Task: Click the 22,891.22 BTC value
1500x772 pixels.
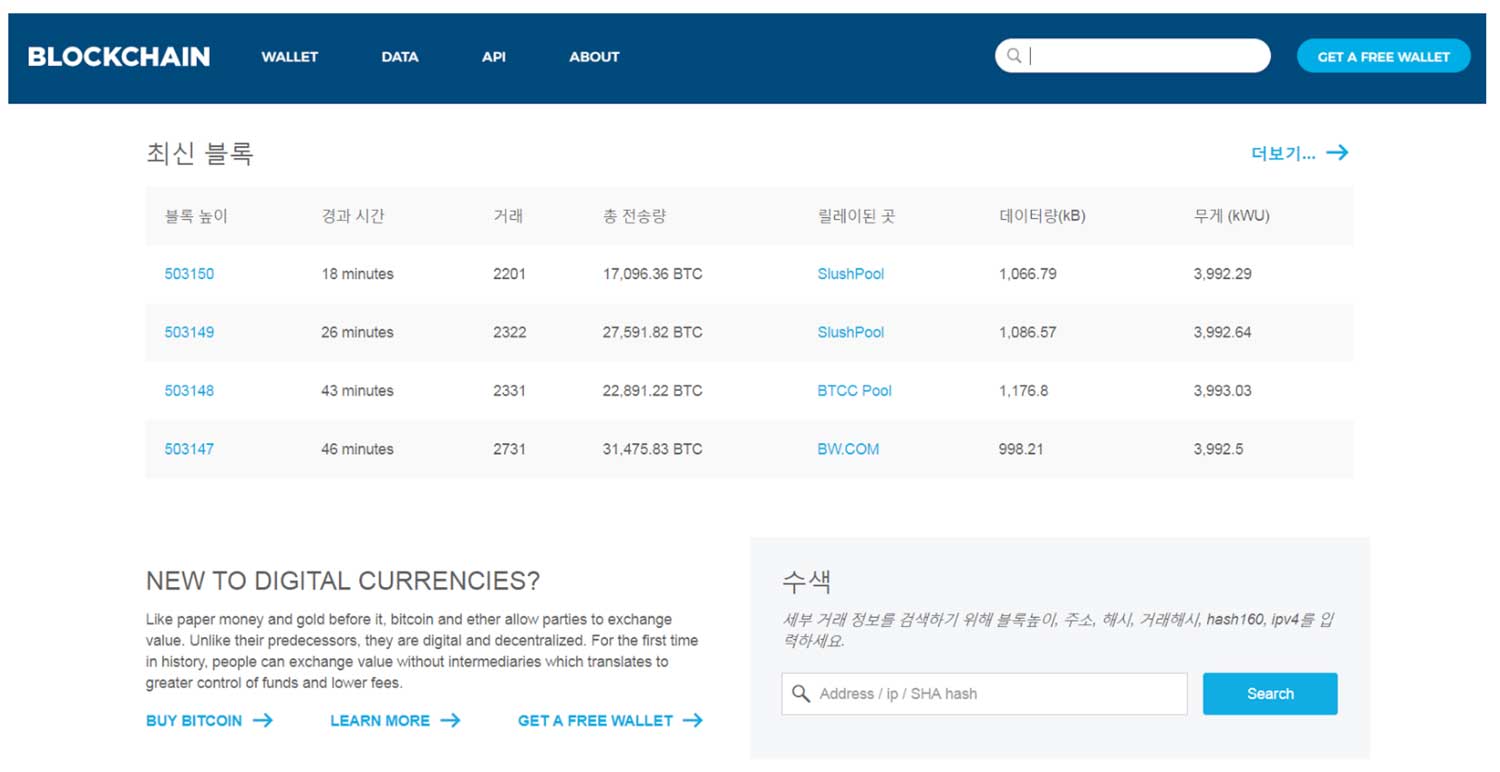Action: coord(652,391)
